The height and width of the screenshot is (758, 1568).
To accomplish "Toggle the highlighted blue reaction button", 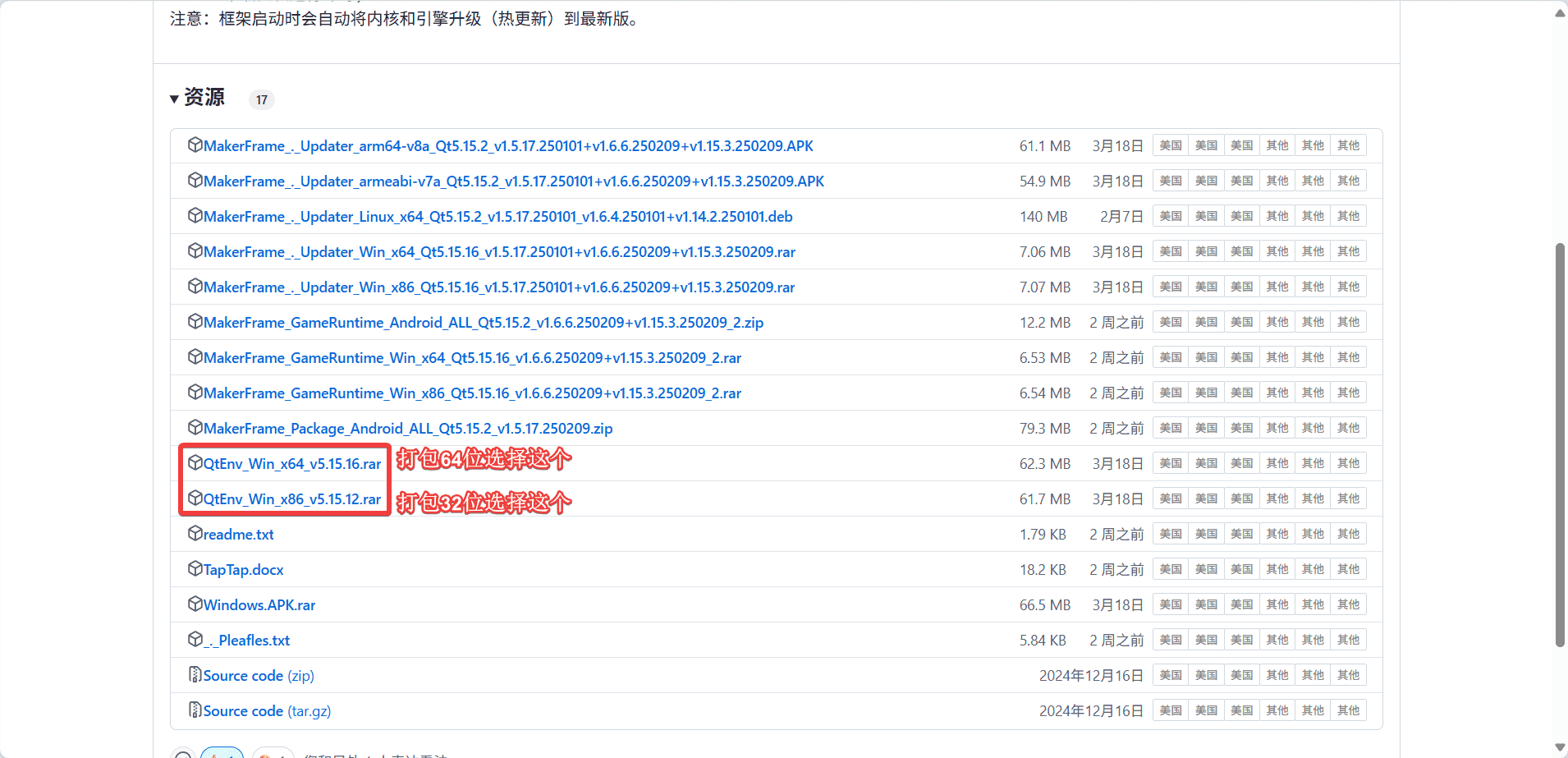I will (x=222, y=752).
